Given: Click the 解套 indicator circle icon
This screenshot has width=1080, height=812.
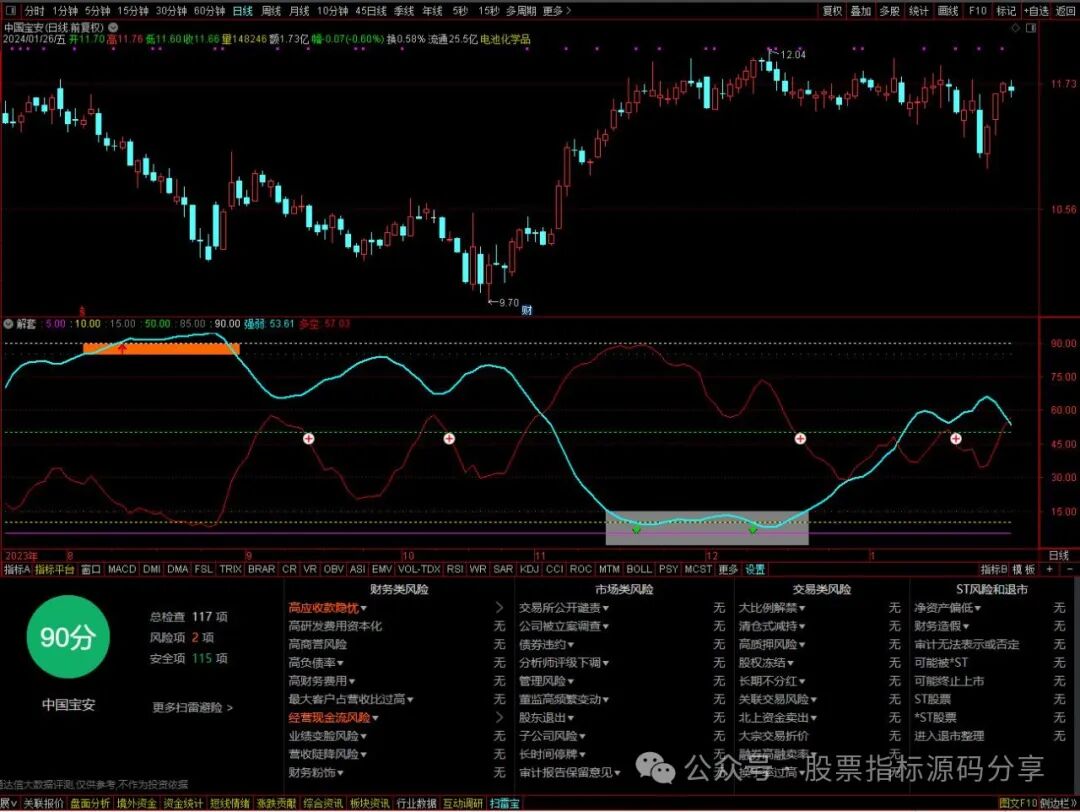Looking at the screenshot, I should 8,323.
